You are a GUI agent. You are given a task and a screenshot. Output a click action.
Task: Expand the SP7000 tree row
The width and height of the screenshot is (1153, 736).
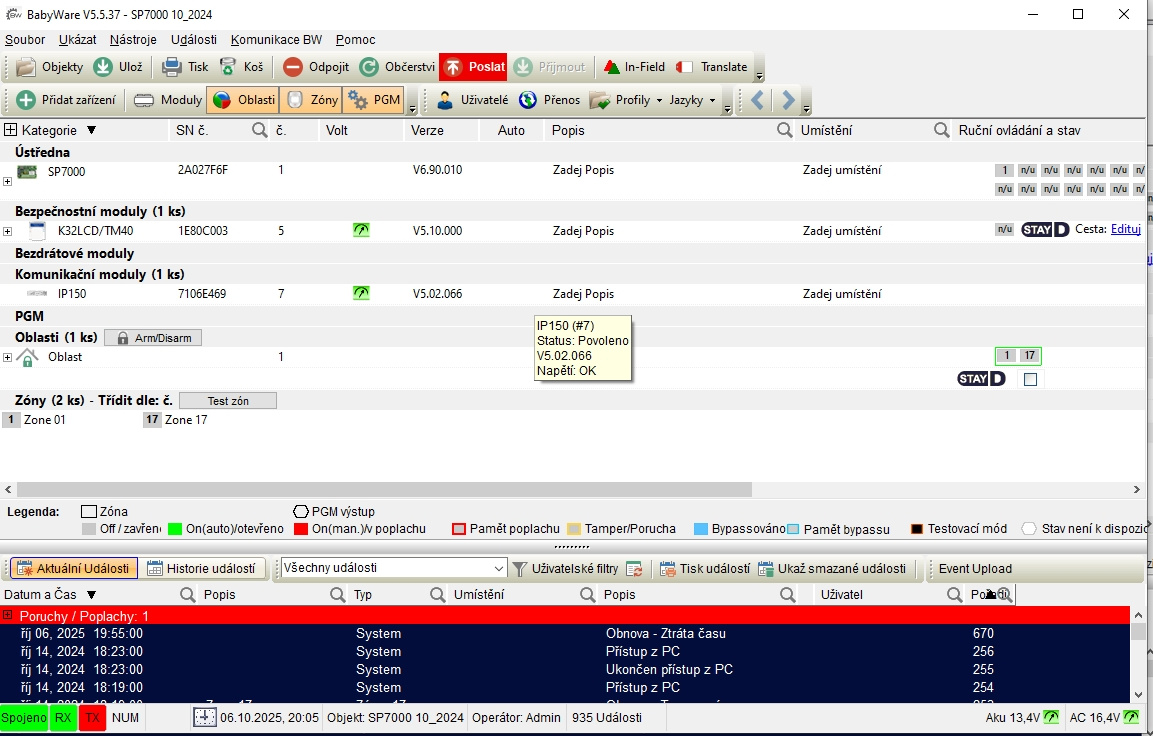pos(8,181)
